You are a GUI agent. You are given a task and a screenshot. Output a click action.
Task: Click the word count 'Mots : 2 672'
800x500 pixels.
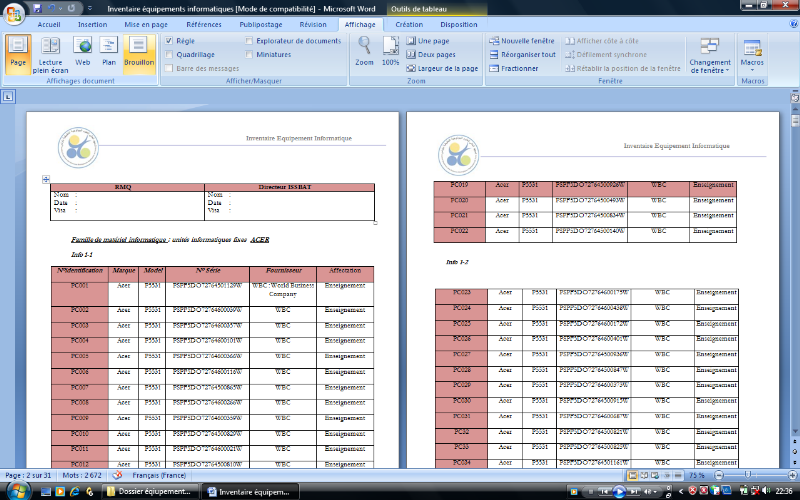[x=82, y=475]
